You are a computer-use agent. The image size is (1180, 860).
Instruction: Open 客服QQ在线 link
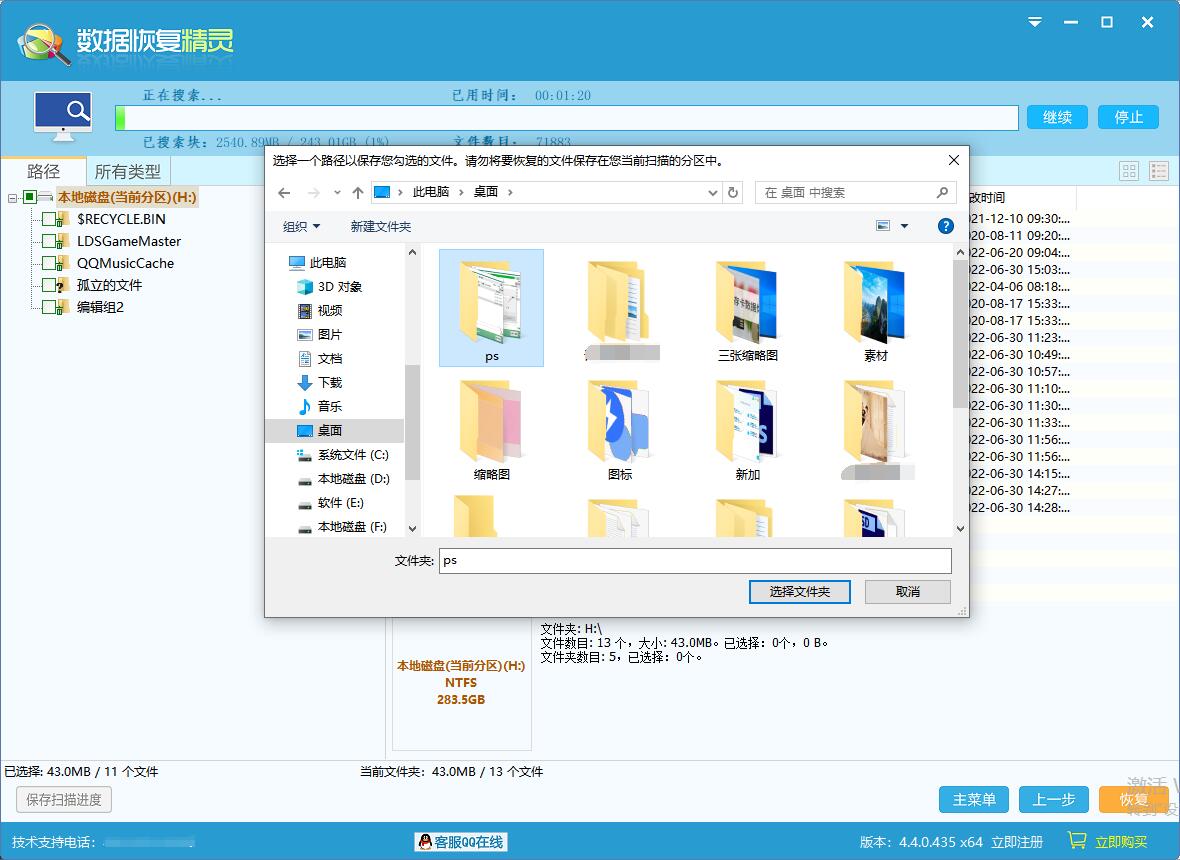(461, 842)
